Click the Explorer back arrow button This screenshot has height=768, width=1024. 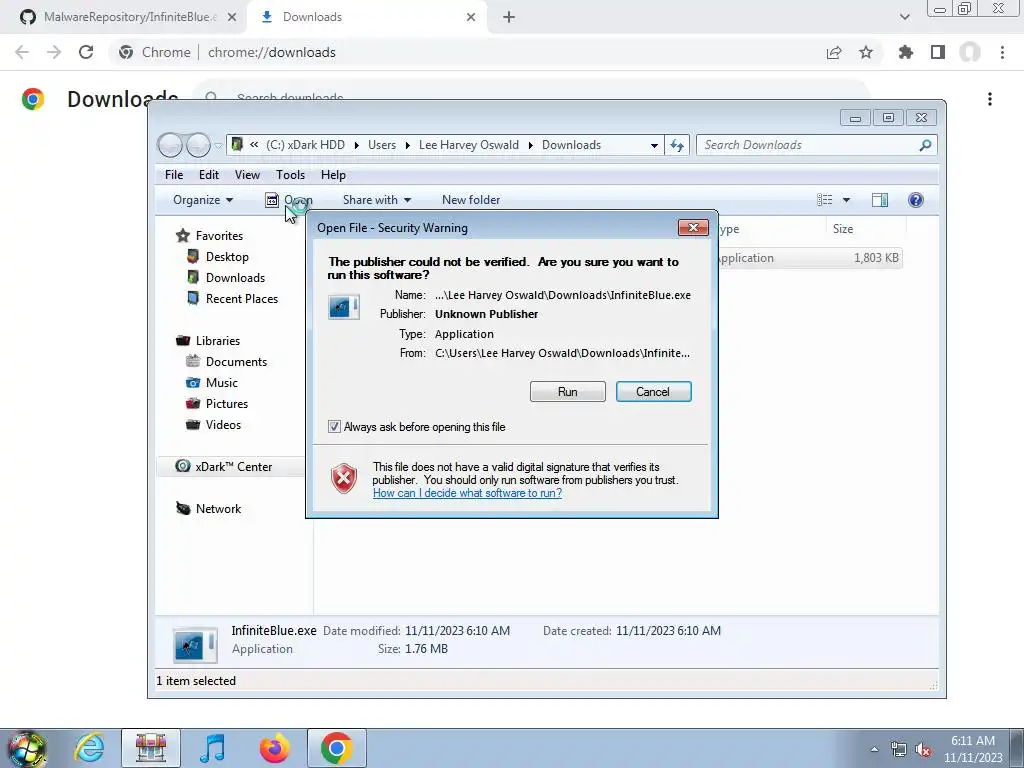click(x=170, y=145)
